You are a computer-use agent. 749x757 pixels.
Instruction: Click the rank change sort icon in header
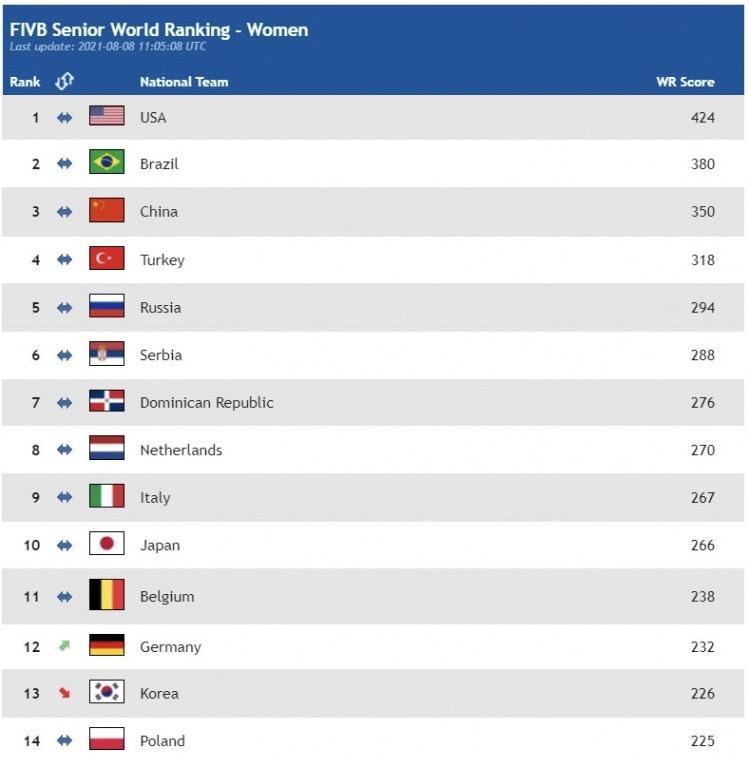click(x=64, y=81)
